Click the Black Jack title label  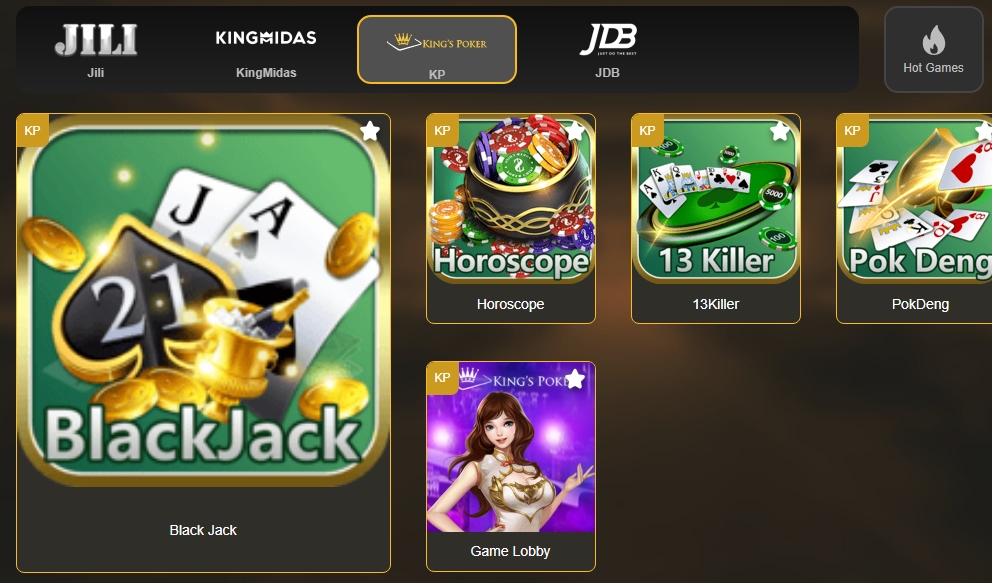(203, 530)
